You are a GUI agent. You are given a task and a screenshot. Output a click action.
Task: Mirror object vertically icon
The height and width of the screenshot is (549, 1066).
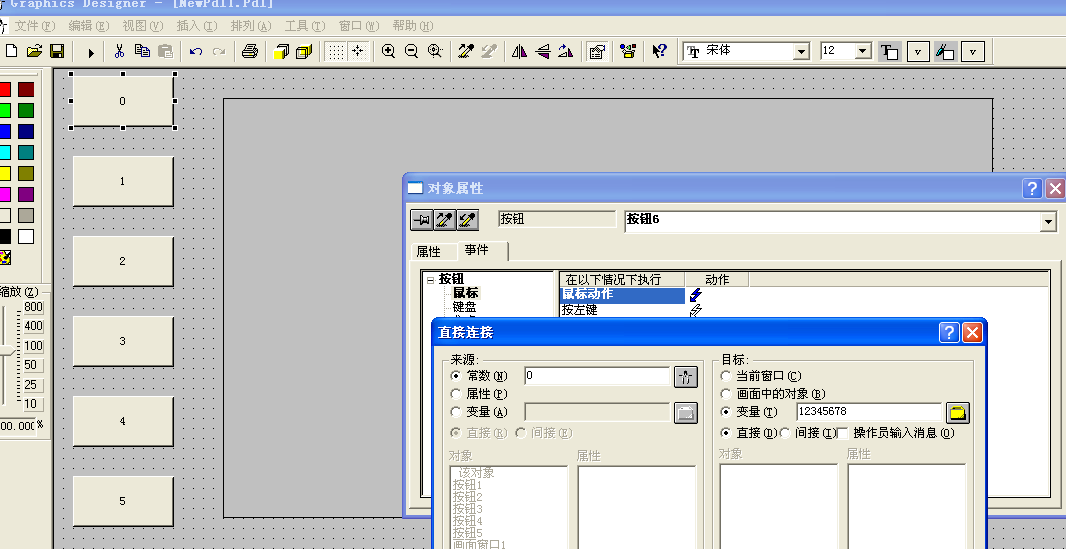point(543,51)
